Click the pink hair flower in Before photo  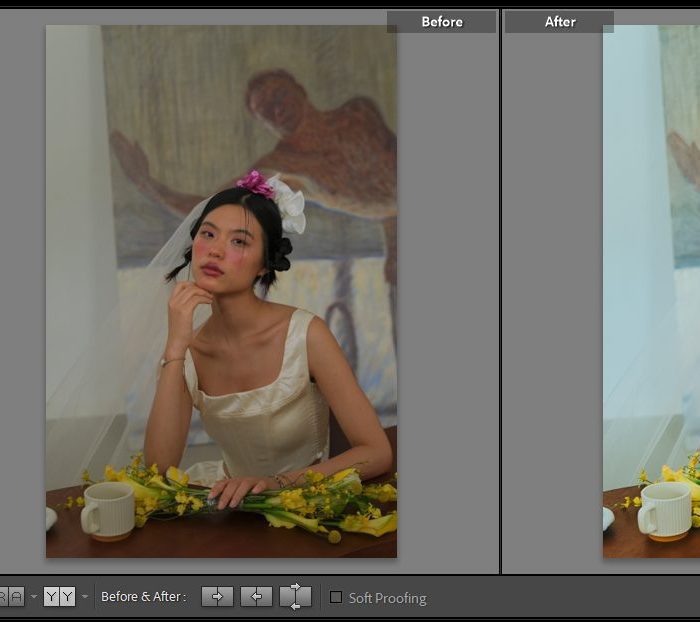(255, 183)
